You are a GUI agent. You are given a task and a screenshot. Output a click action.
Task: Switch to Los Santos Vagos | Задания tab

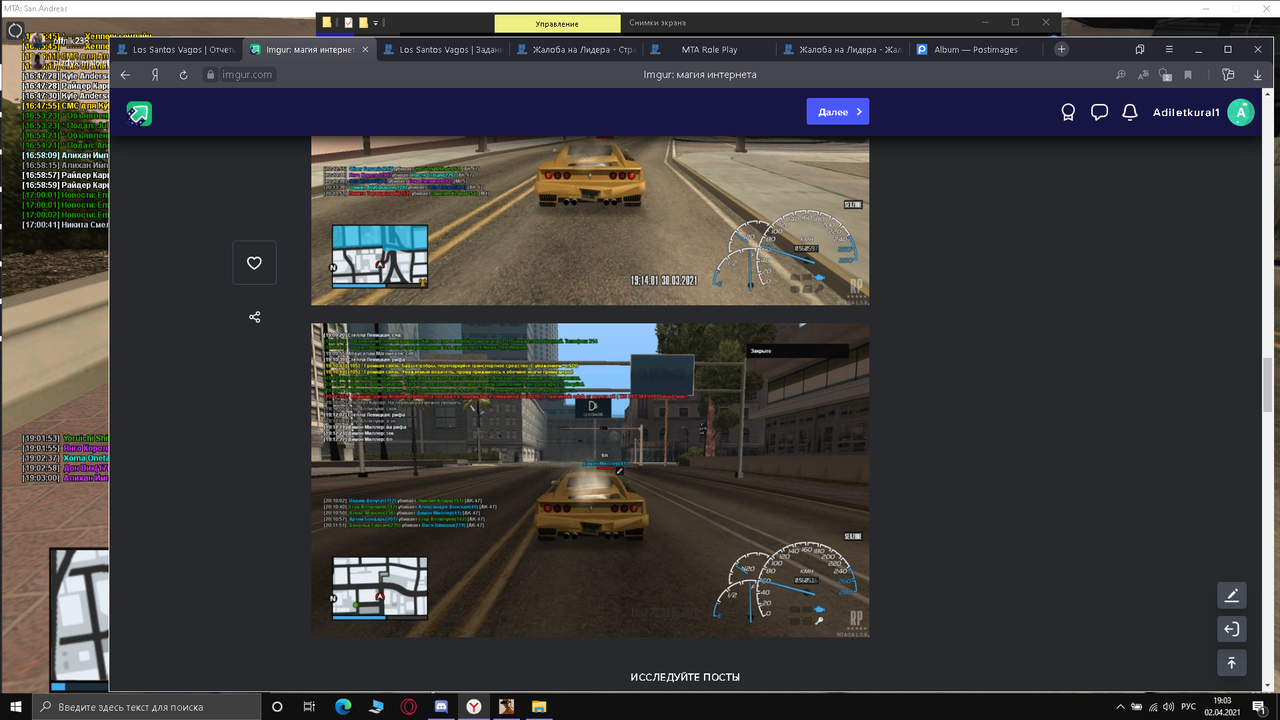[x=442, y=49]
